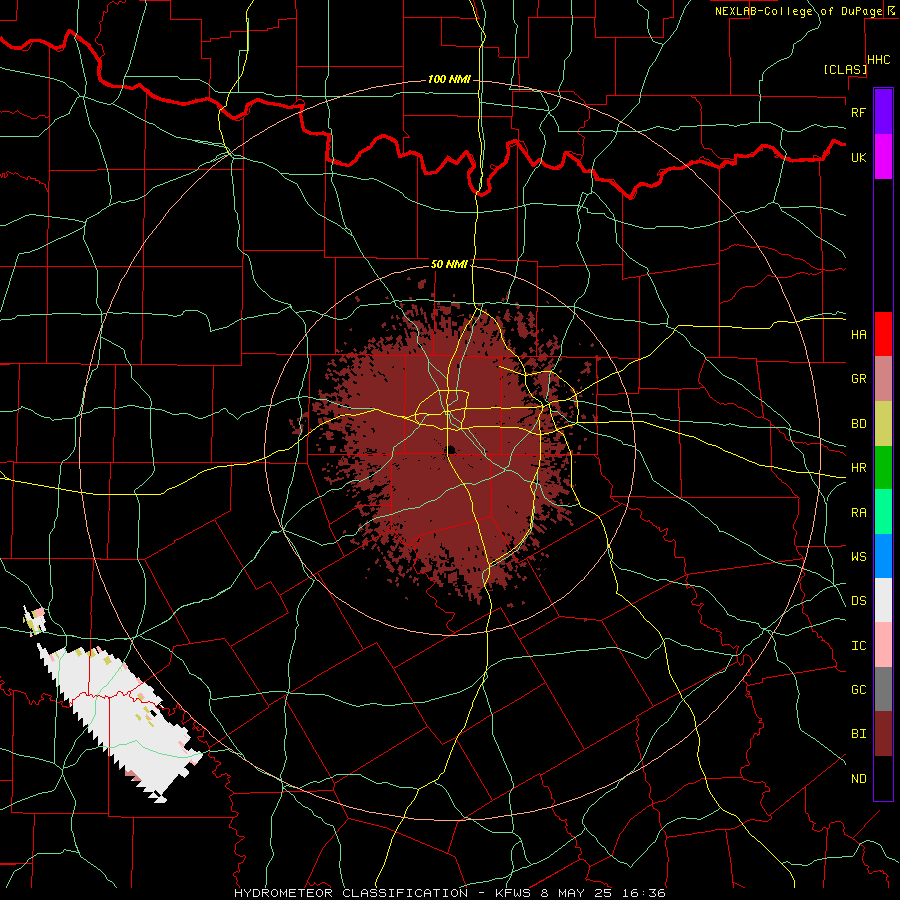The height and width of the screenshot is (900, 900).
Task: Click the ND black legend swatch
Action: pos(883,778)
